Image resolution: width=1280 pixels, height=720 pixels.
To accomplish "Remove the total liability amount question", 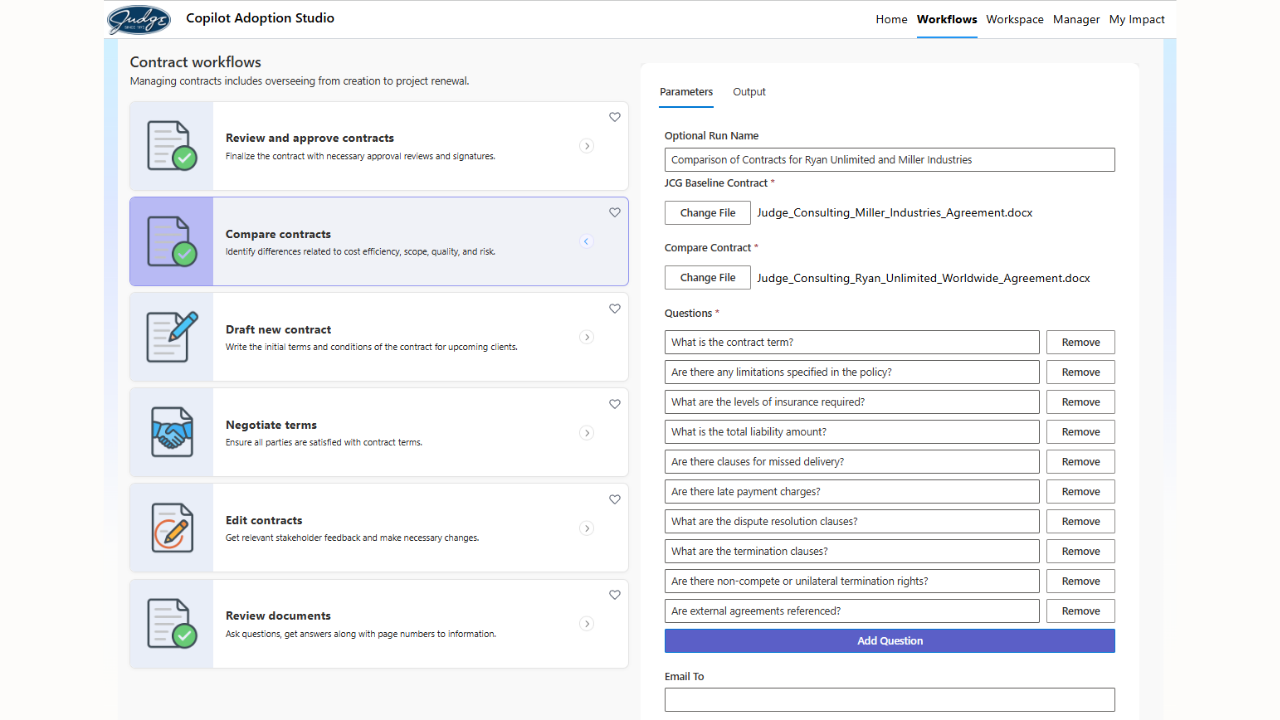I will [x=1081, y=432].
